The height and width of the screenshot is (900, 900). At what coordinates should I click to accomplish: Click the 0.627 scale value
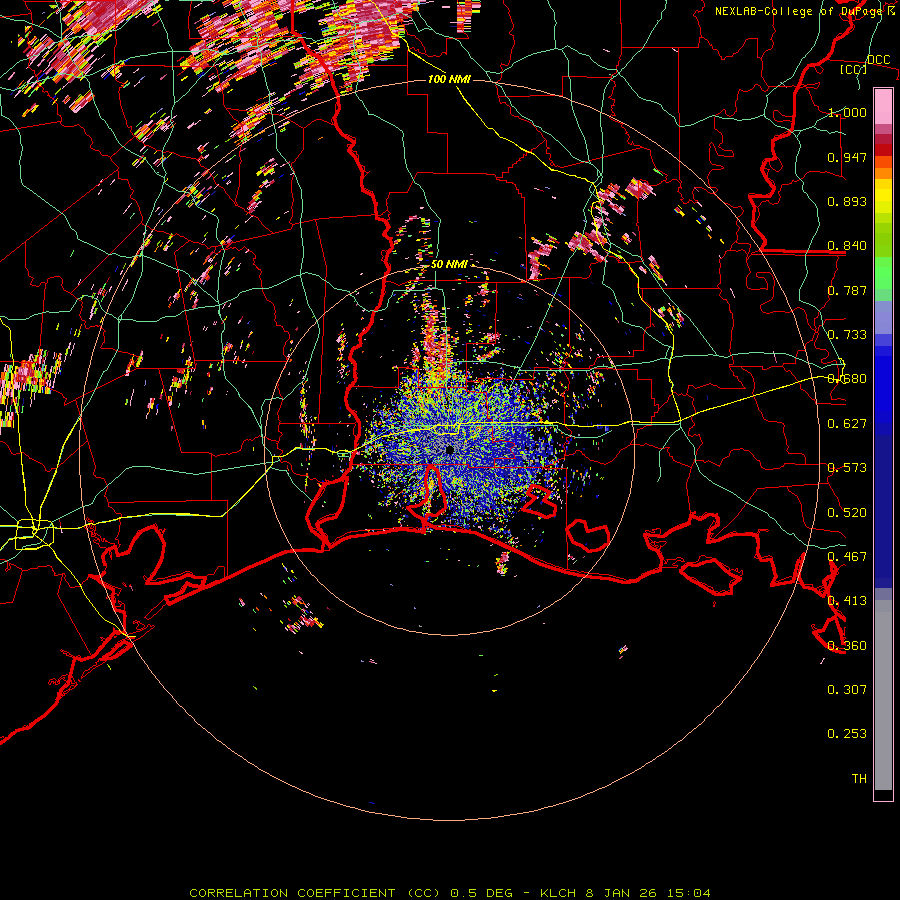(x=847, y=424)
